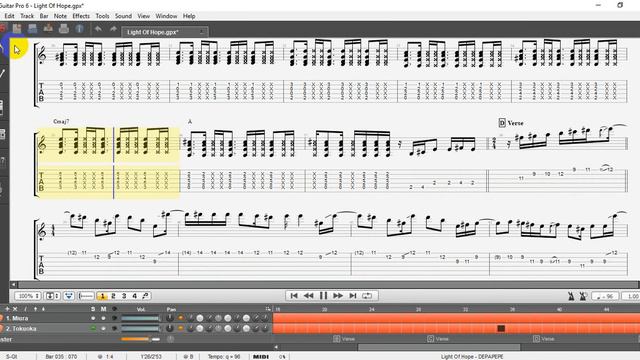Screen dimensions: 640x360
Task: Click Miura track pan knob
Action: [170, 318]
